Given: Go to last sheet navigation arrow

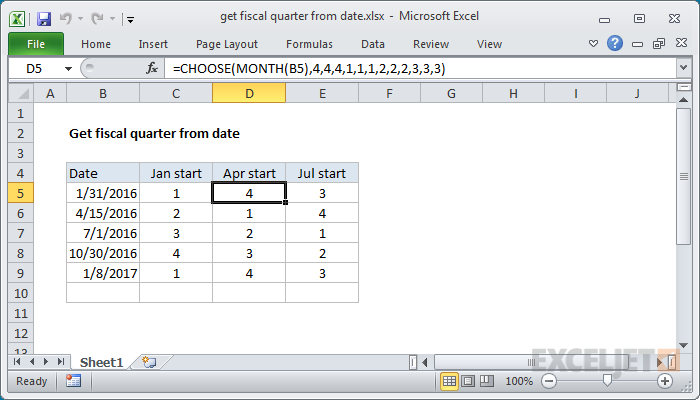Looking at the screenshot, I should [61, 362].
